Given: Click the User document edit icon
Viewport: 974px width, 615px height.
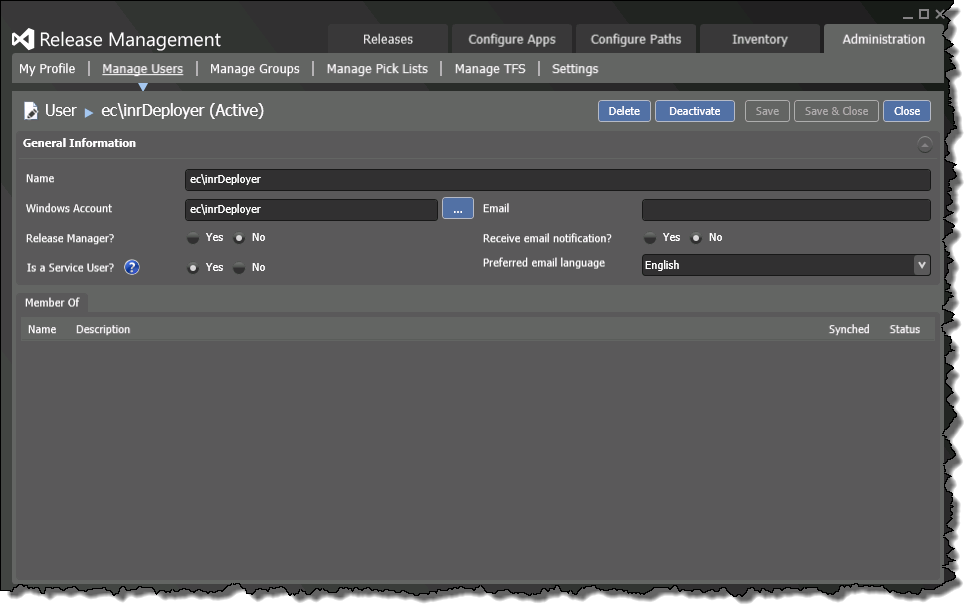Looking at the screenshot, I should pyautogui.click(x=31, y=111).
